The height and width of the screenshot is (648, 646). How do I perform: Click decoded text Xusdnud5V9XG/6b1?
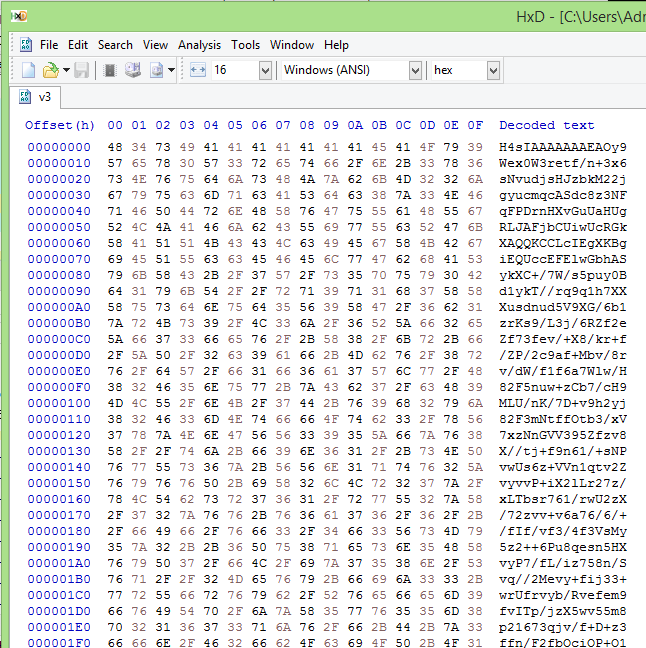coord(563,307)
